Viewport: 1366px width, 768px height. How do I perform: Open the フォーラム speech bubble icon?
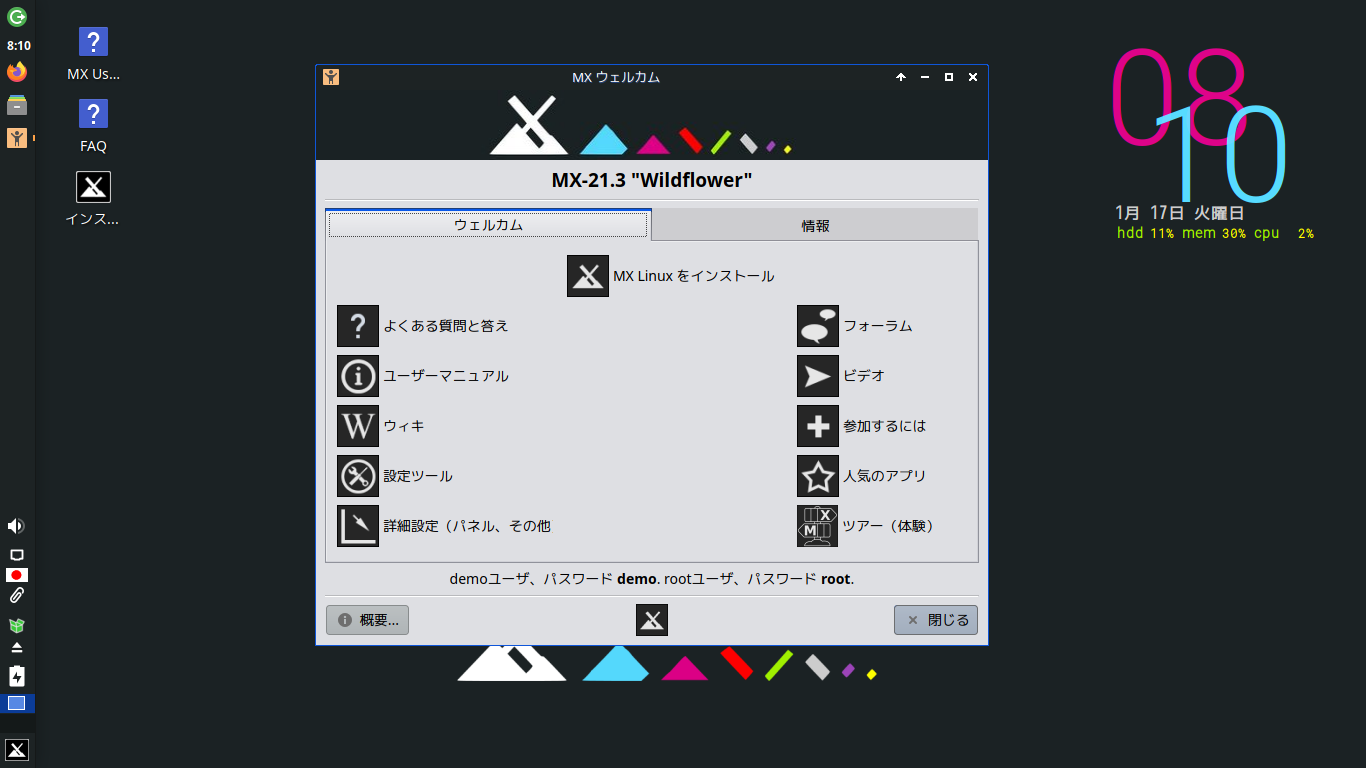tap(818, 326)
